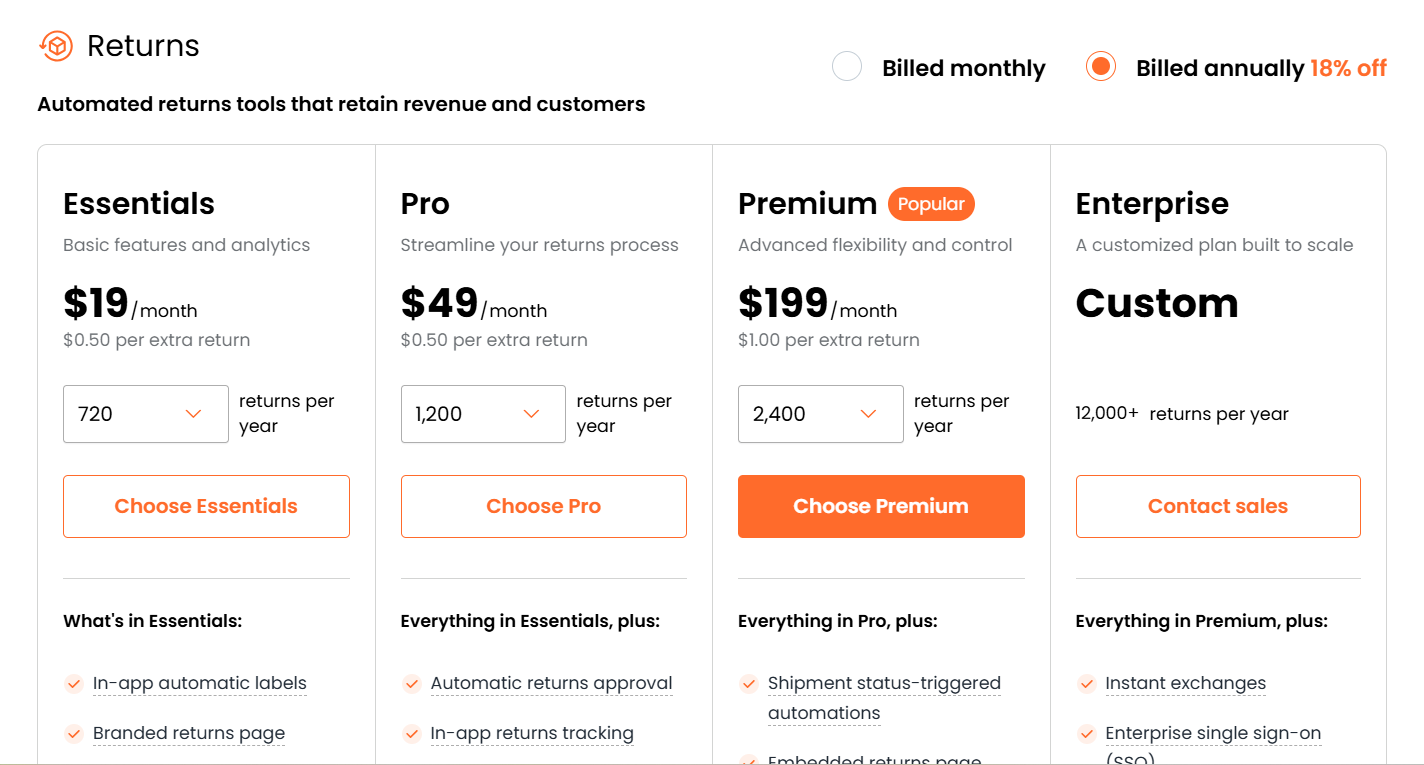The width and height of the screenshot is (1424, 765).
Task: Open the In-app automatic labels link
Action: point(199,683)
